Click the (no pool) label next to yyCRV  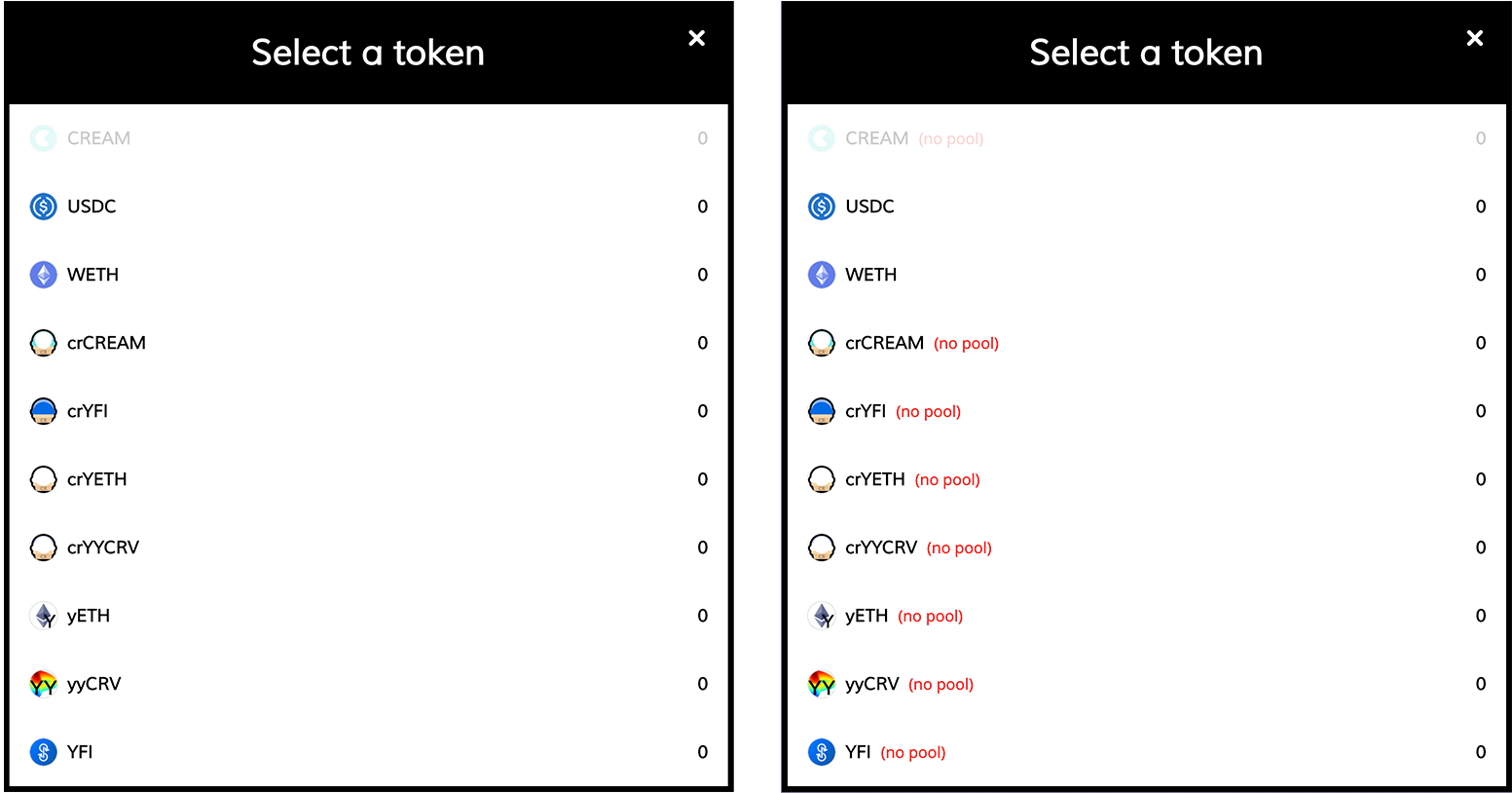pos(940,685)
